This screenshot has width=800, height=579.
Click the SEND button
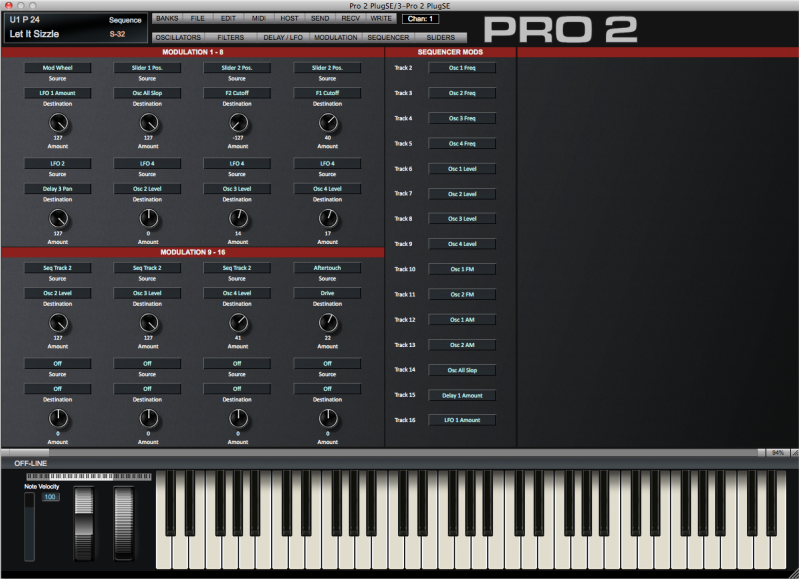pos(320,18)
